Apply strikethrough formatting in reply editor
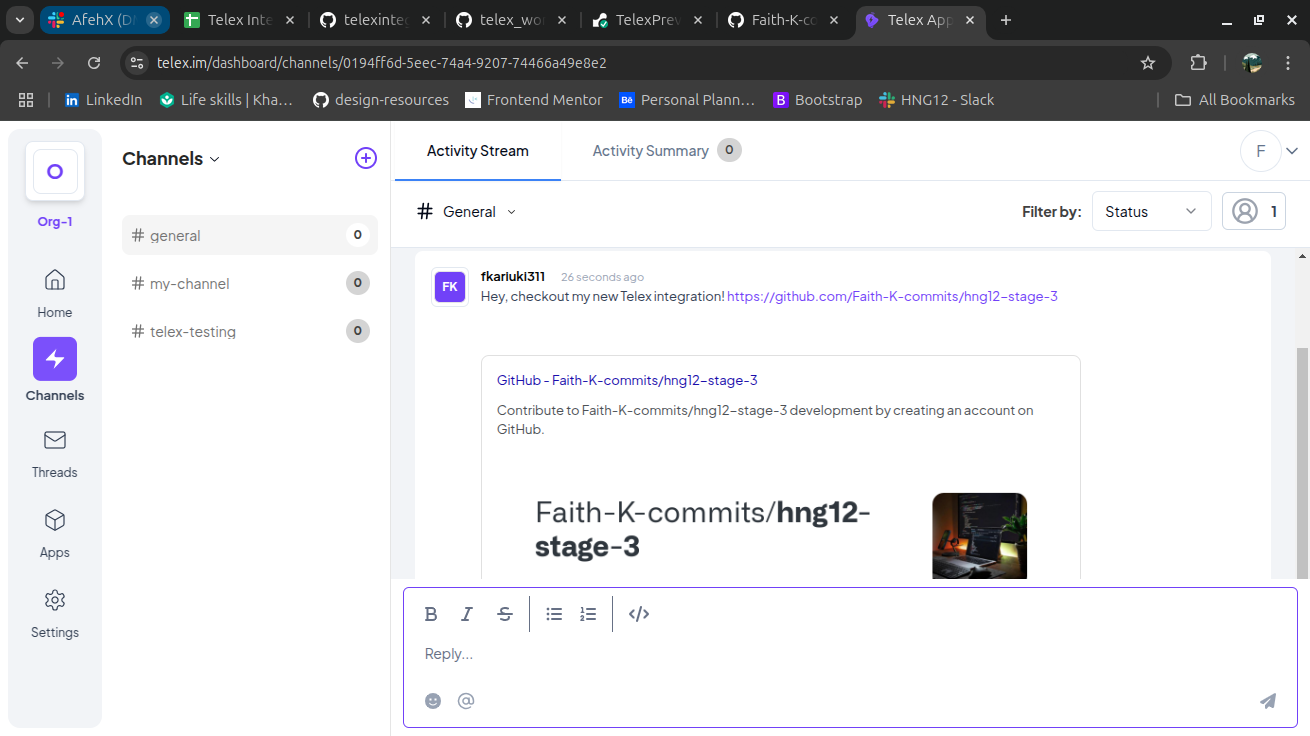This screenshot has height=736, width=1310. (505, 614)
